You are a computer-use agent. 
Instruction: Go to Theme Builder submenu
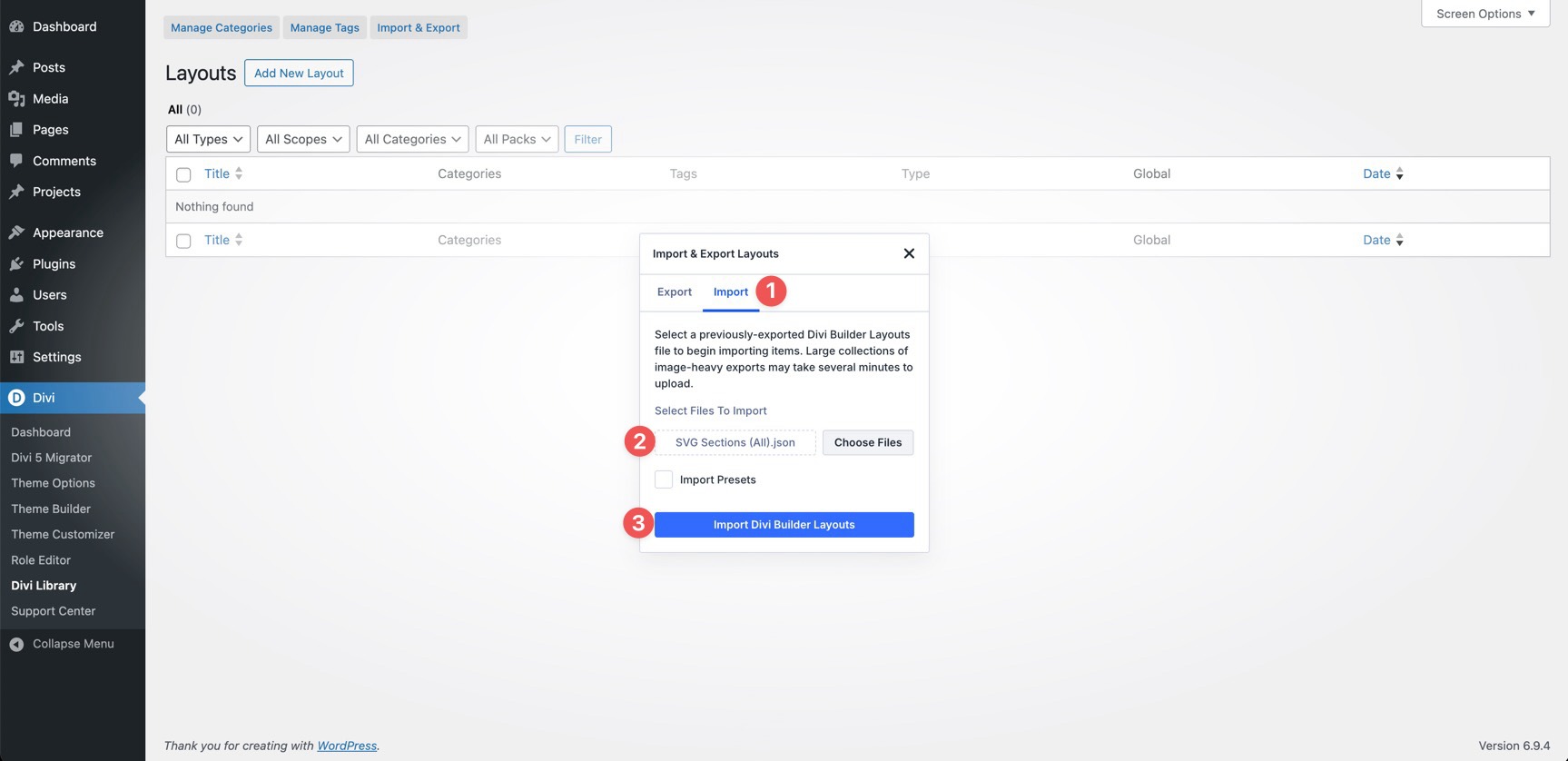click(51, 509)
